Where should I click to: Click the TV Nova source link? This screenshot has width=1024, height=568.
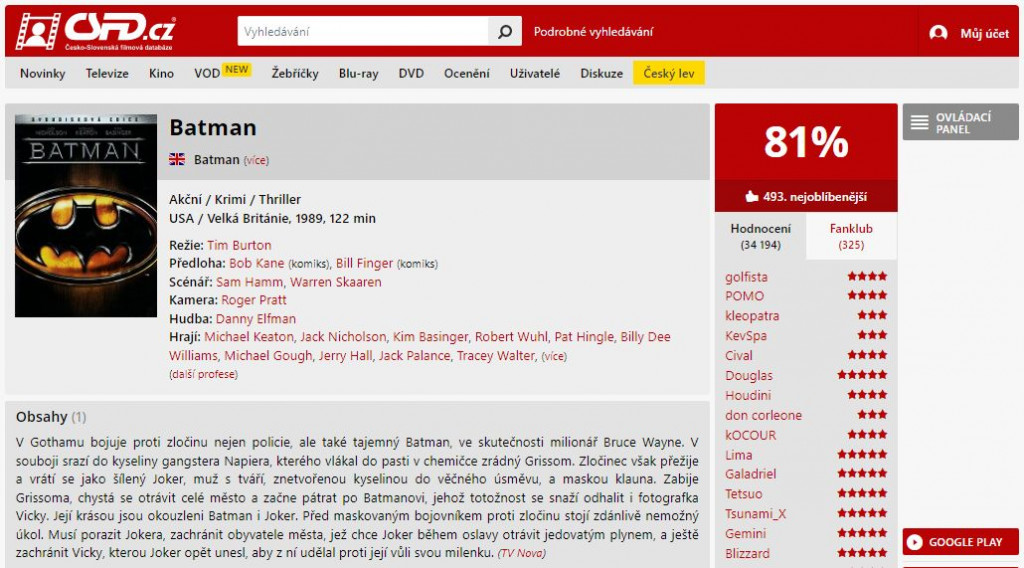tap(521, 554)
